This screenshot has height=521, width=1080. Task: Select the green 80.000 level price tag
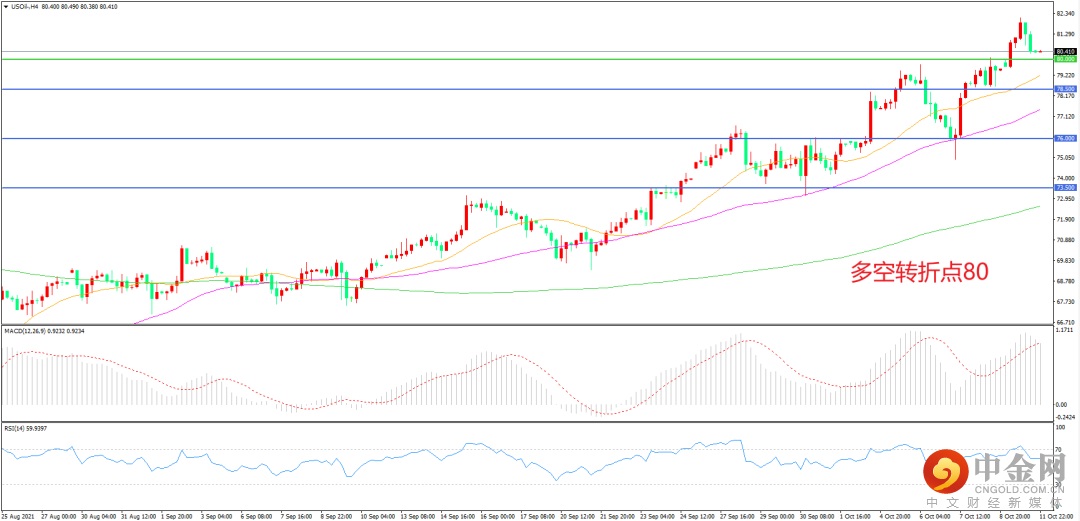tap(1066, 59)
